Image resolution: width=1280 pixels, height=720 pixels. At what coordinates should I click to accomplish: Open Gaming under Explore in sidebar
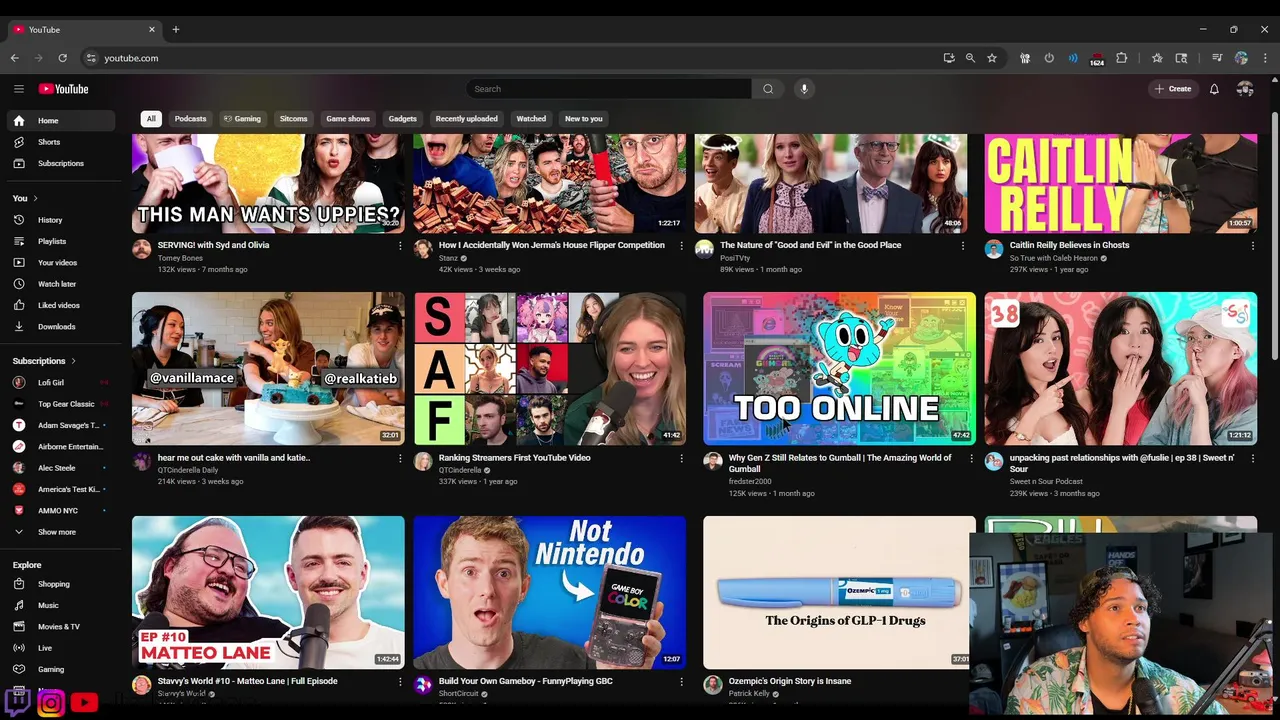pyautogui.click(x=60, y=669)
